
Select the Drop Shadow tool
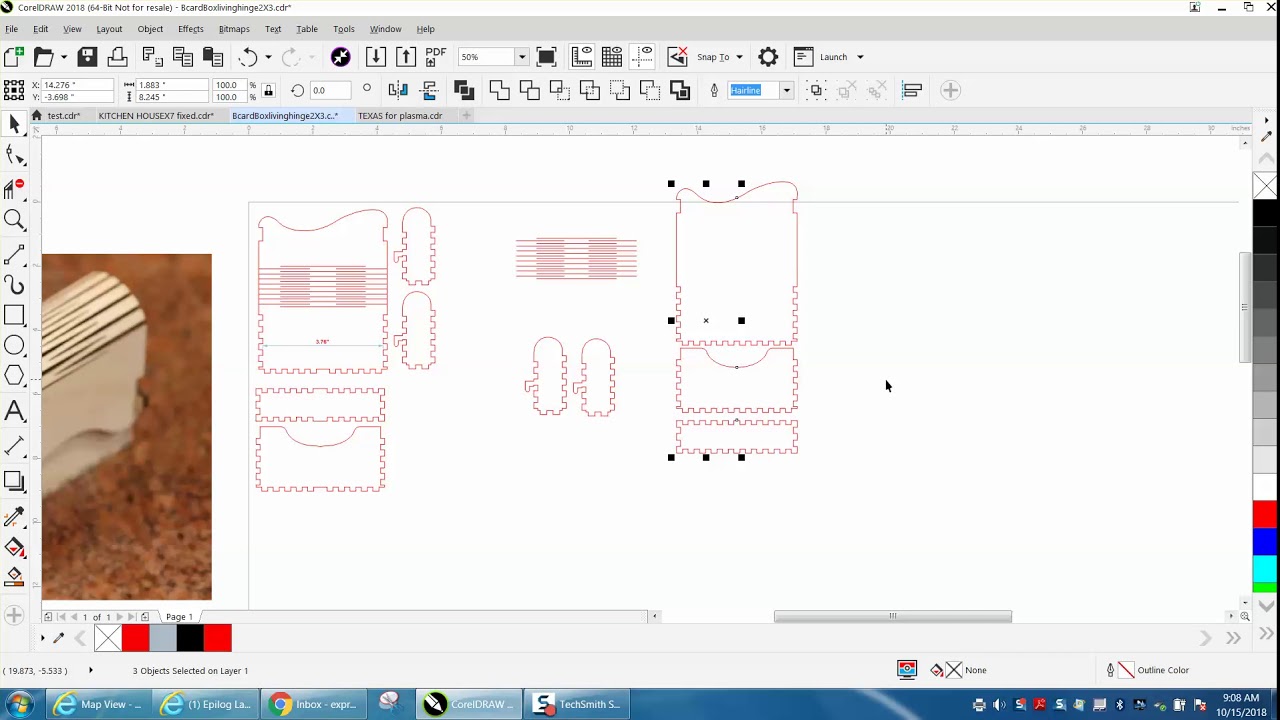14,481
